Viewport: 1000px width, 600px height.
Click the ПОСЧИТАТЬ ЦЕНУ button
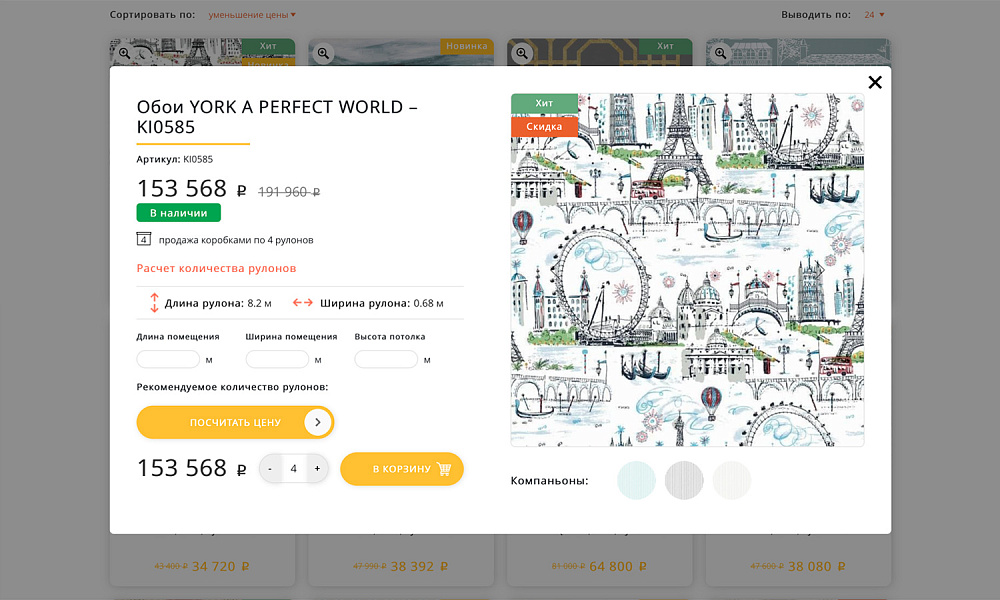pos(235,422)
